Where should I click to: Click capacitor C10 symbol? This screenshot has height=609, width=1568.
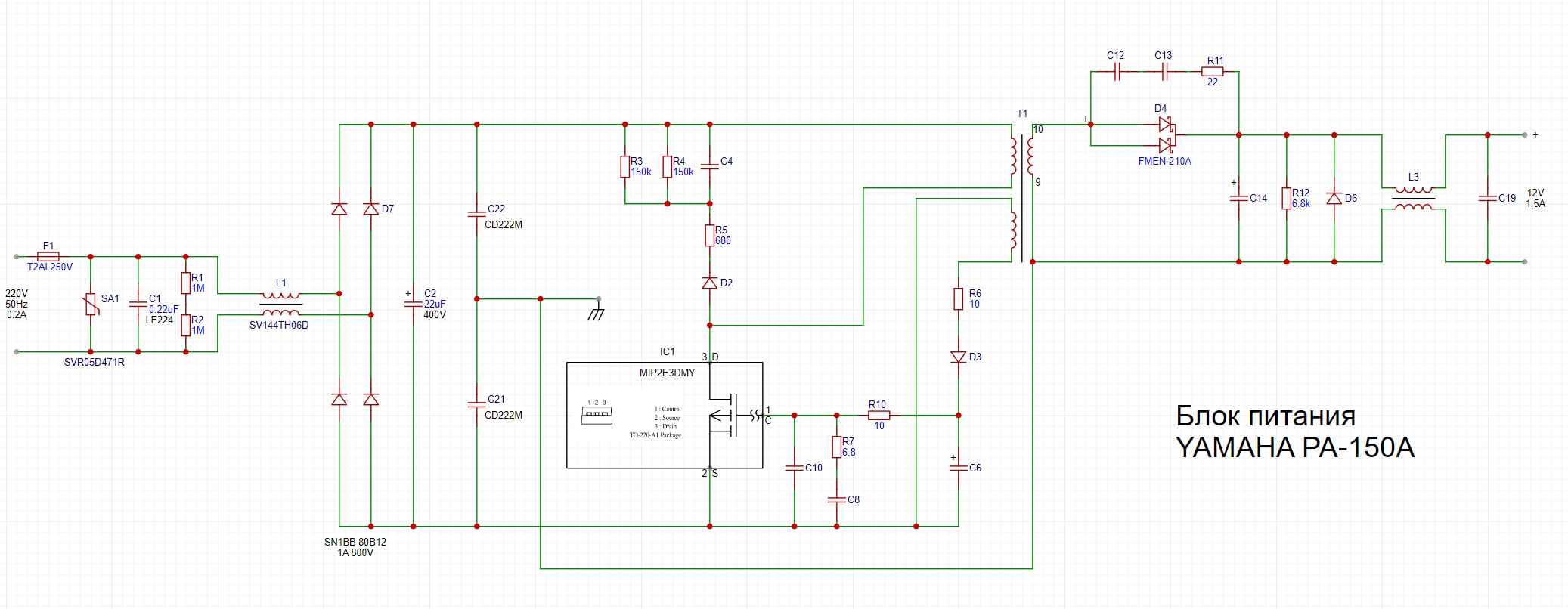coord(795,468)
